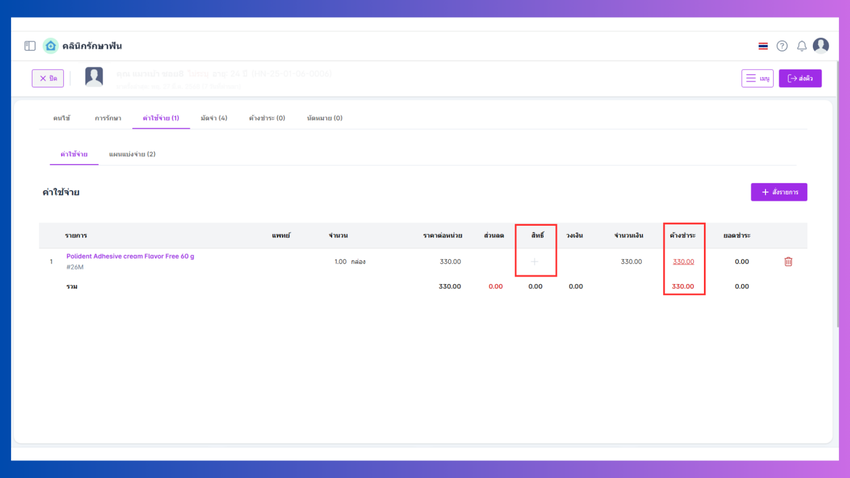Click the ส่งตัว transfer button
The height and width of the screenshot is (478, 850).
click(800, 78)
